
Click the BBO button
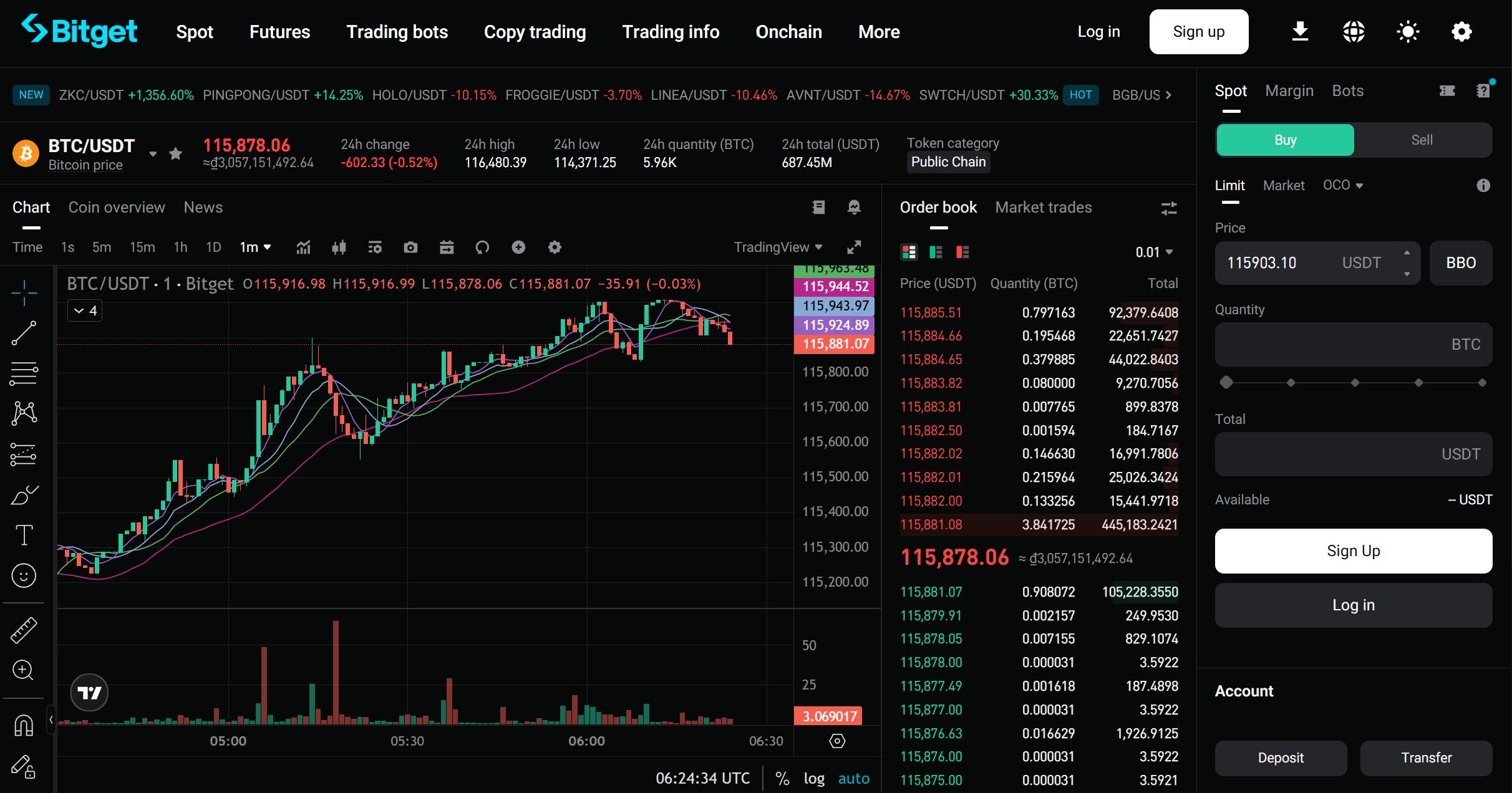coord(1461,262)
